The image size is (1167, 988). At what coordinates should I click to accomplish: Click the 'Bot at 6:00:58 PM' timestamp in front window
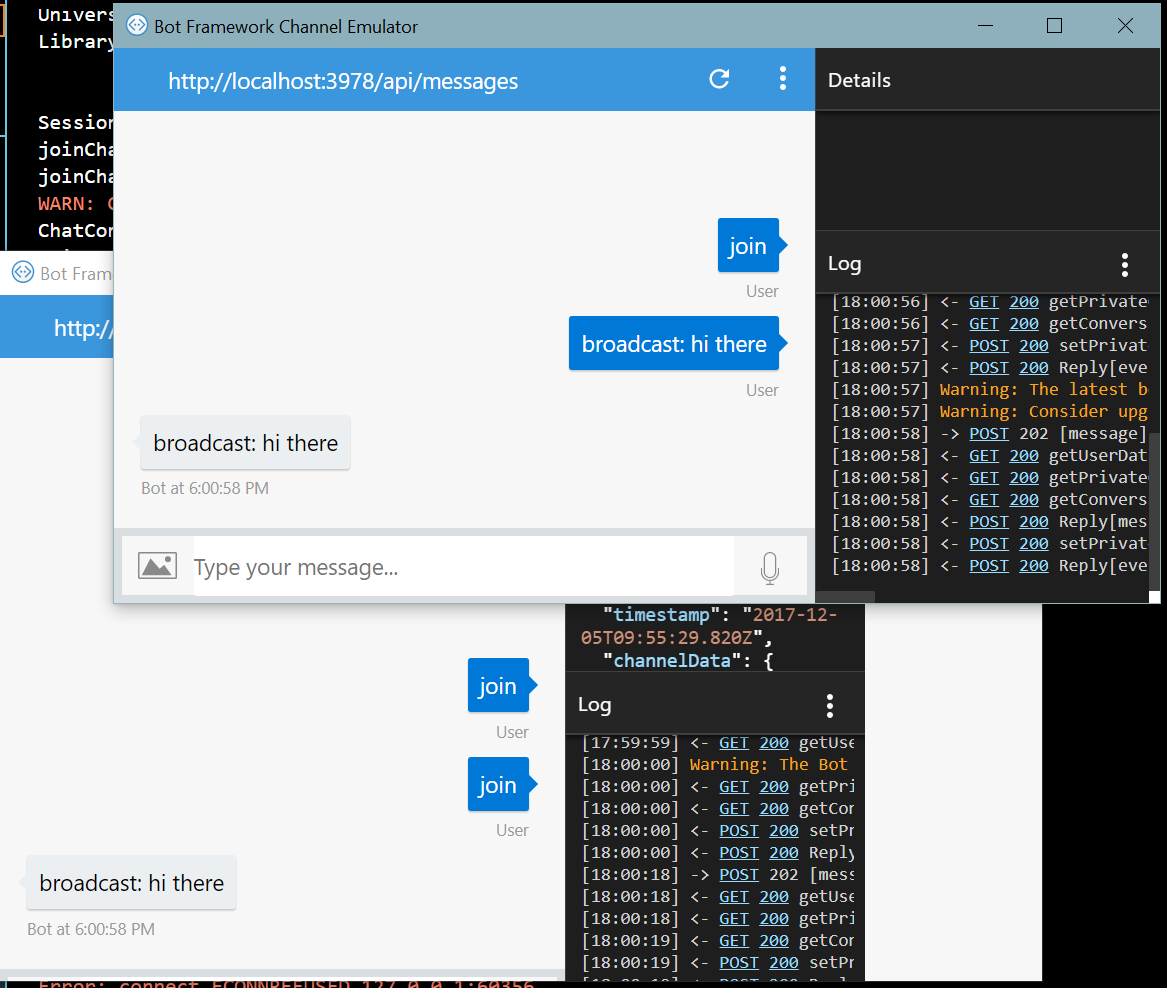point(205,488)
